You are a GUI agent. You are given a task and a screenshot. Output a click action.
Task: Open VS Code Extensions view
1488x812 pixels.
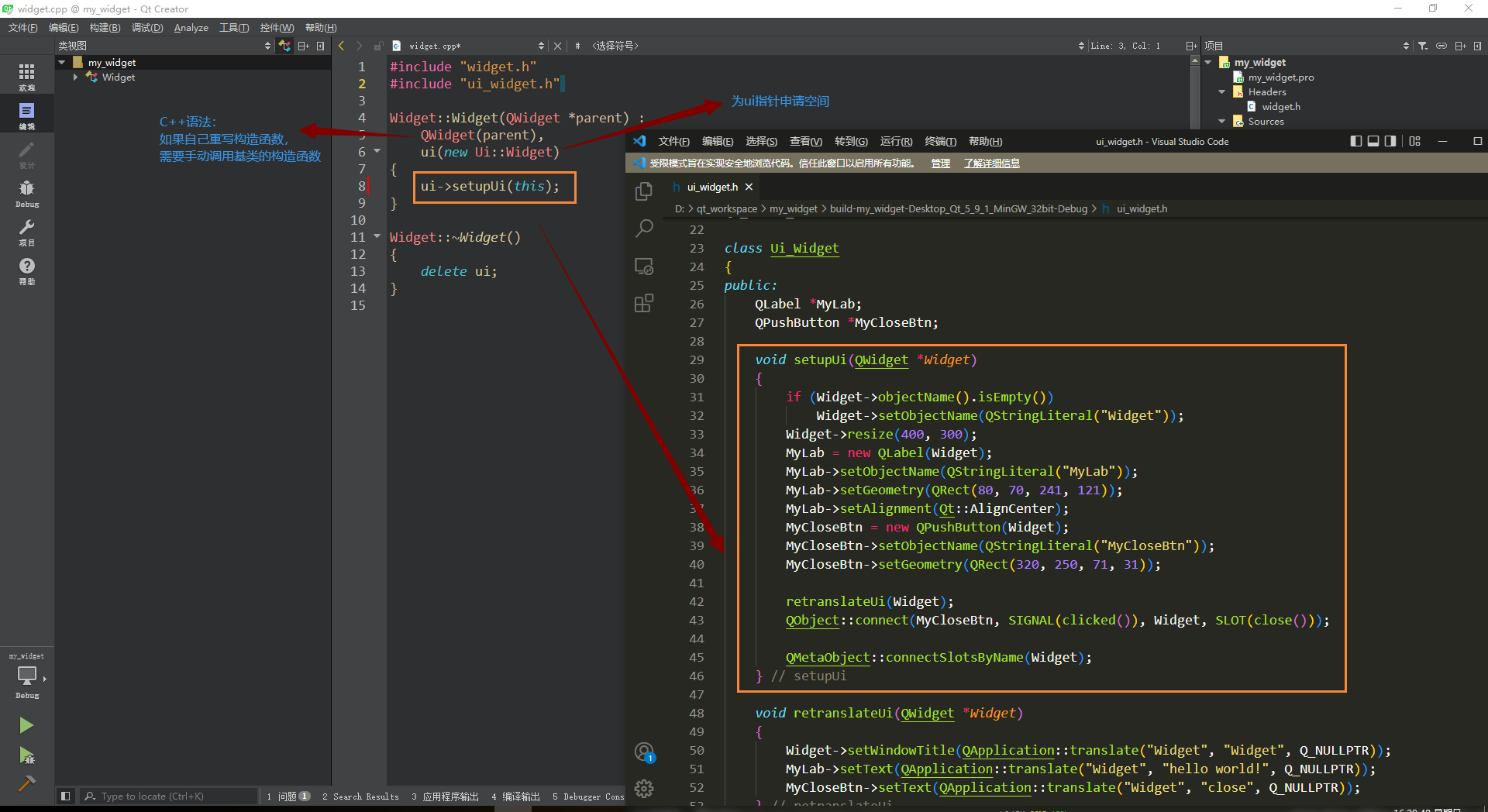(643, 303)
